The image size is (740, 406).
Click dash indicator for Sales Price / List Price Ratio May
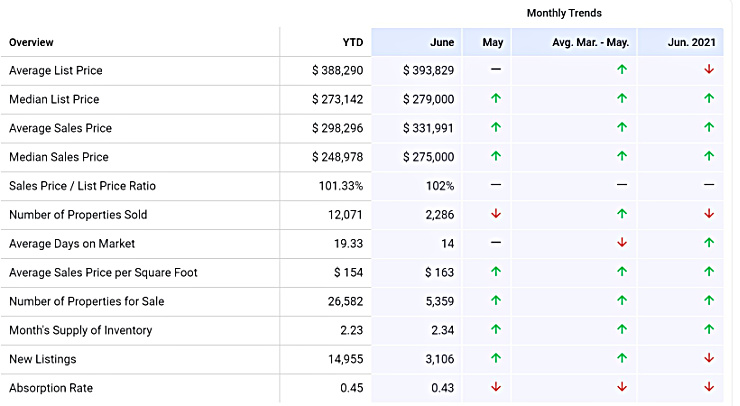pyautogui.click(x=495, y=185)
